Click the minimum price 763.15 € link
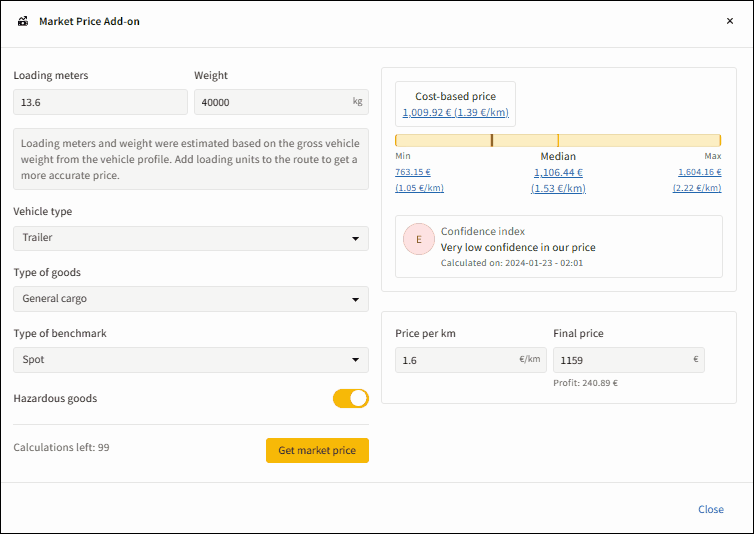The width and height of the screenshot is (754, 534). coord(413,172)
